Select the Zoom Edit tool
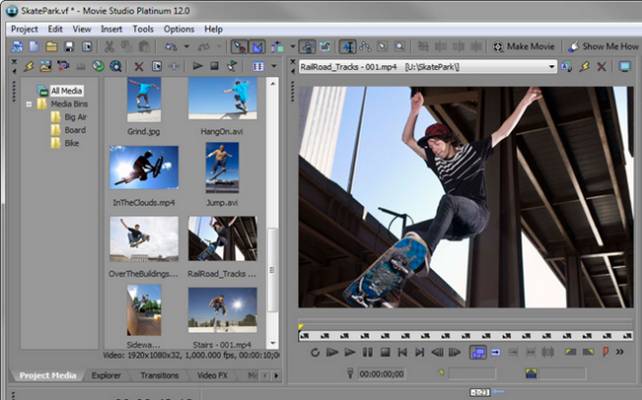The width and height of the screenshot is (642, 400). point(400,46)
